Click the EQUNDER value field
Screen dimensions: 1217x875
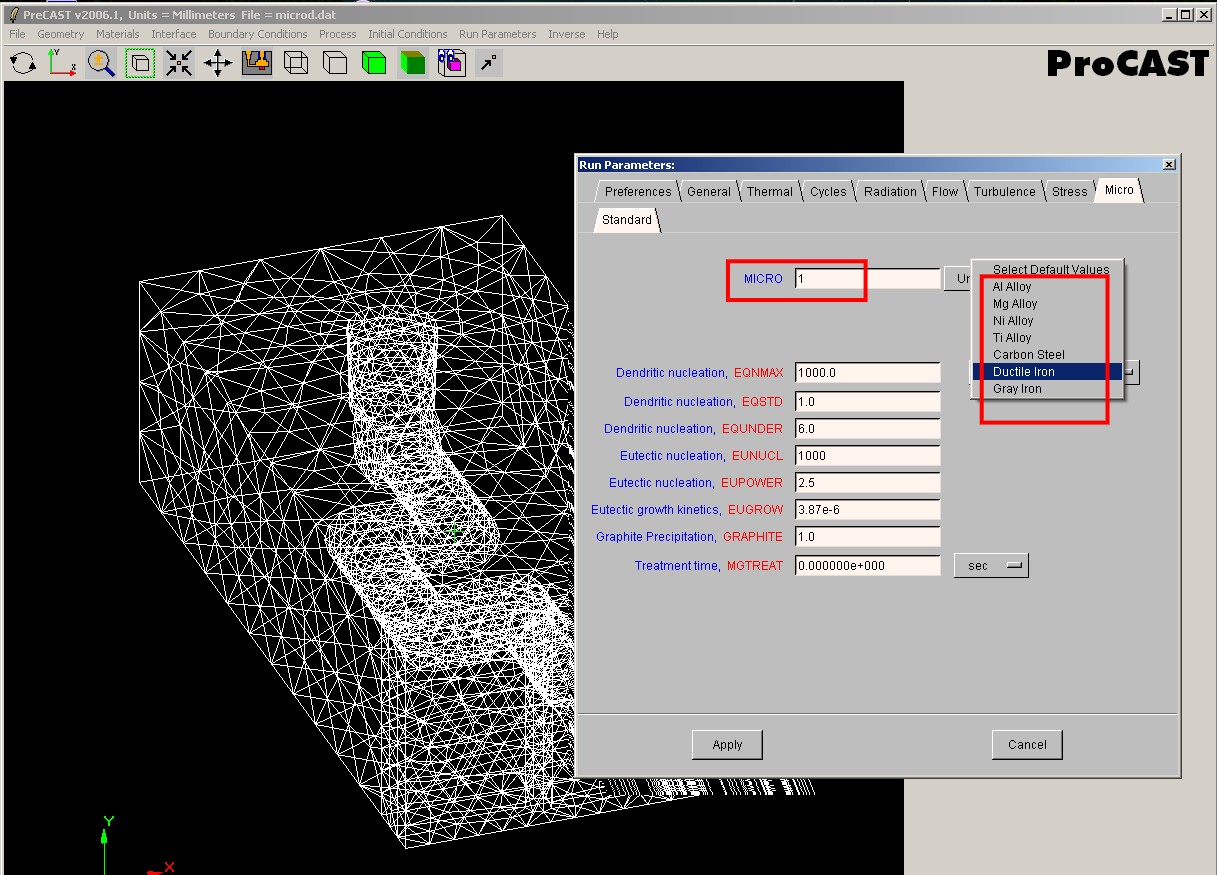click(x=868, y=429)
